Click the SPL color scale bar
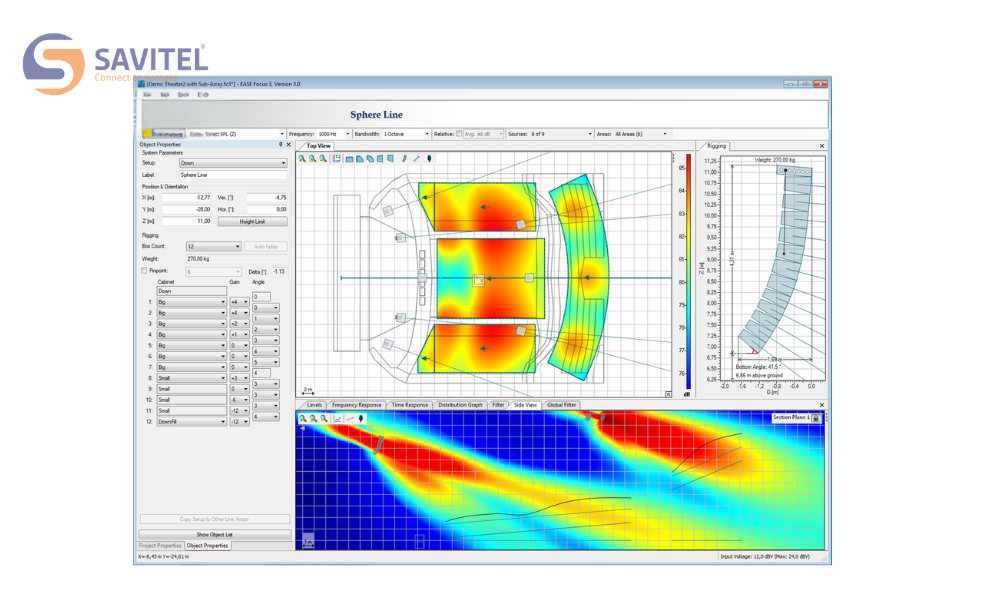1000x600 pixels. pos(689,272)
